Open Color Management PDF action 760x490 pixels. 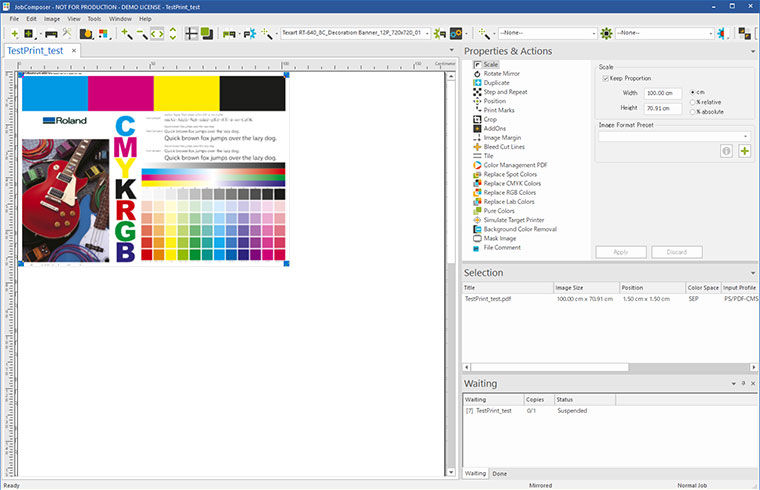[515, 165]
